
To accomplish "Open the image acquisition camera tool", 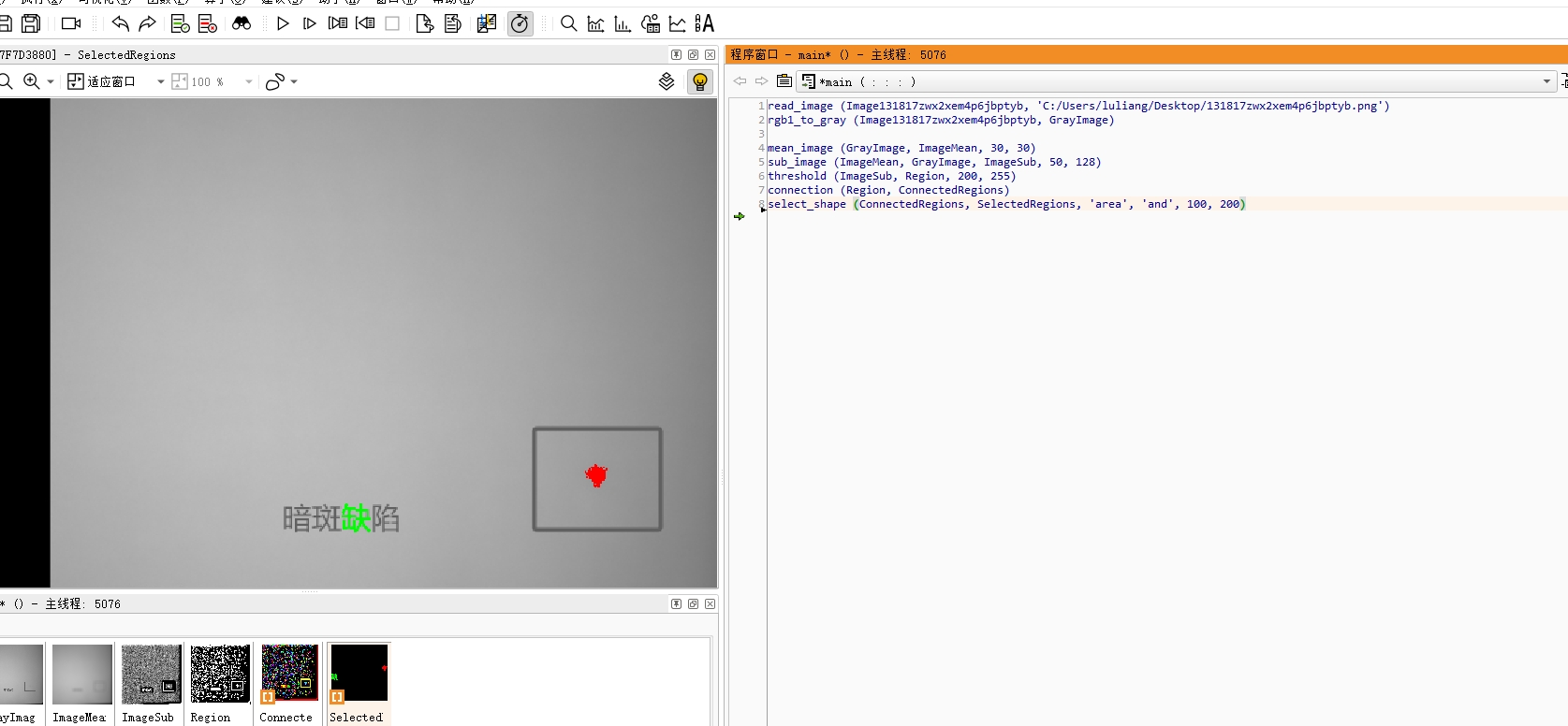I will pos(71,23).
